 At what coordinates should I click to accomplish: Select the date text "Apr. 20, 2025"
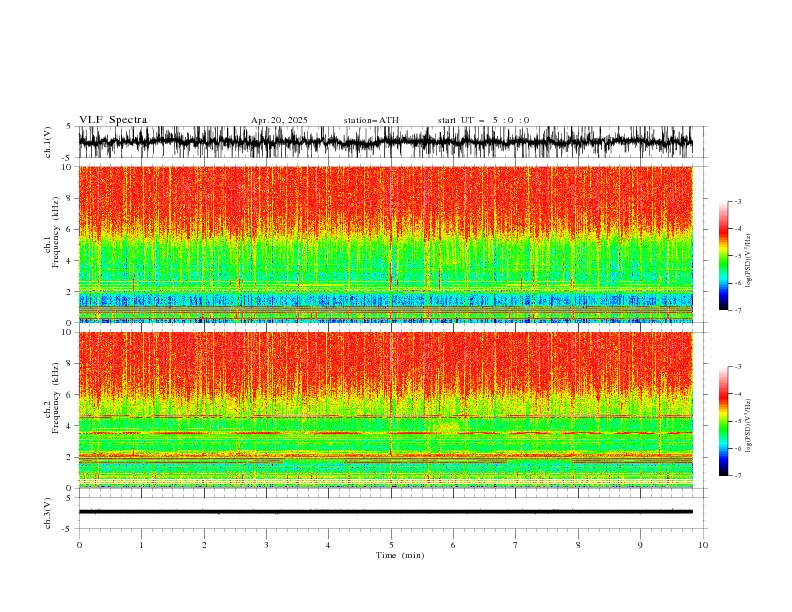pos(279,120)
